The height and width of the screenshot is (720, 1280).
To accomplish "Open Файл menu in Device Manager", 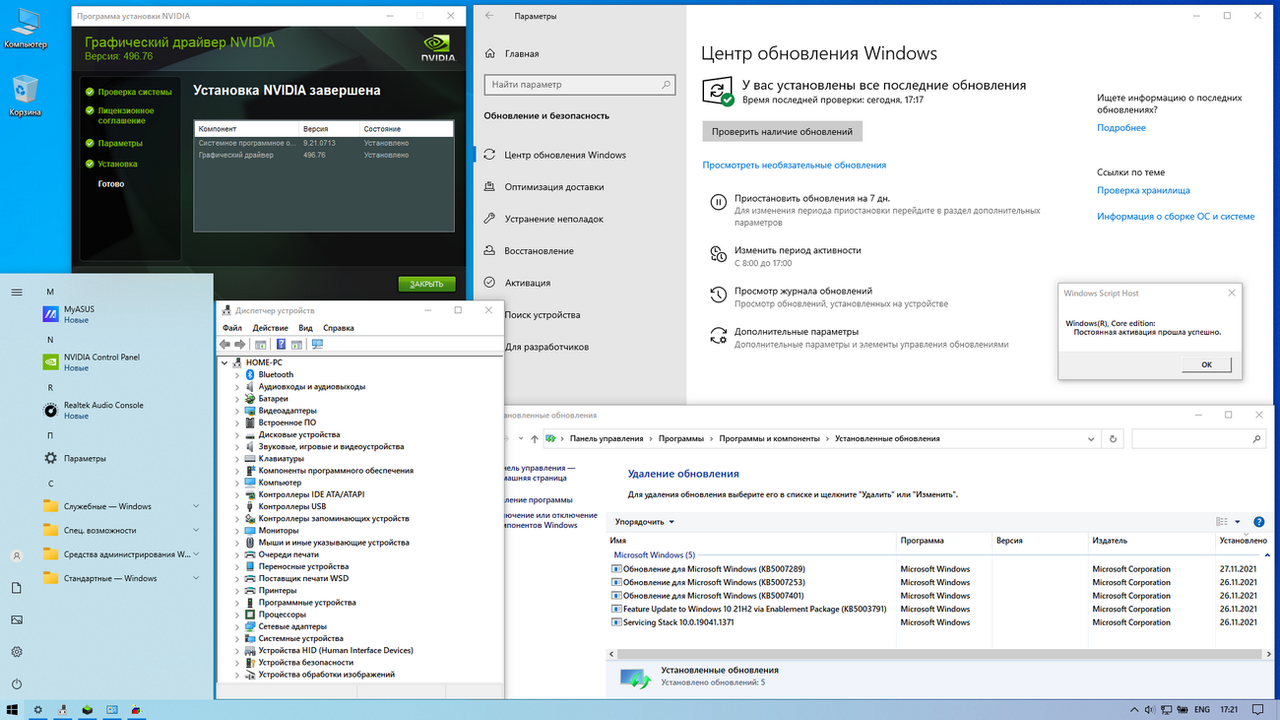I will 232,328.
